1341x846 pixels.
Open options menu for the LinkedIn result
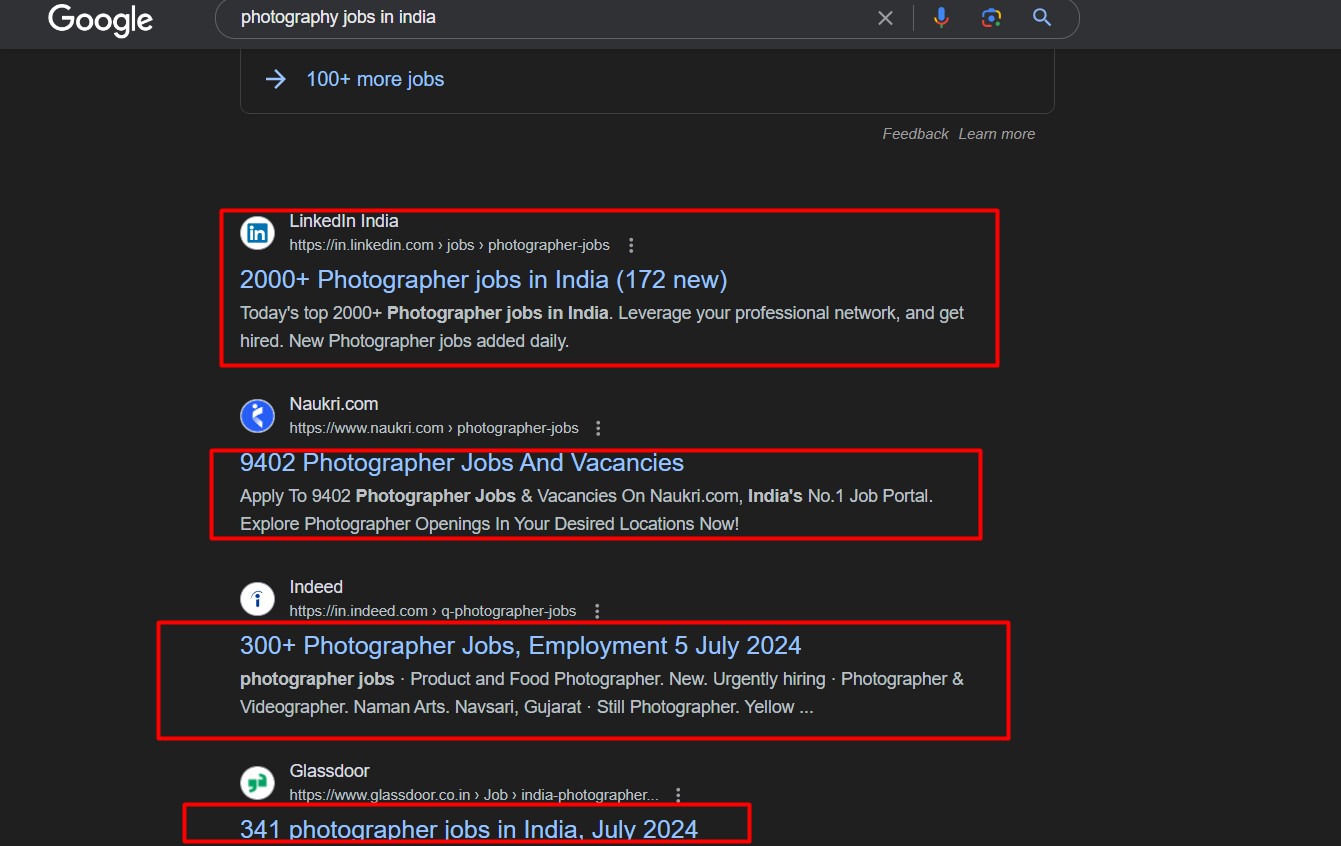(x=631, y=245)
